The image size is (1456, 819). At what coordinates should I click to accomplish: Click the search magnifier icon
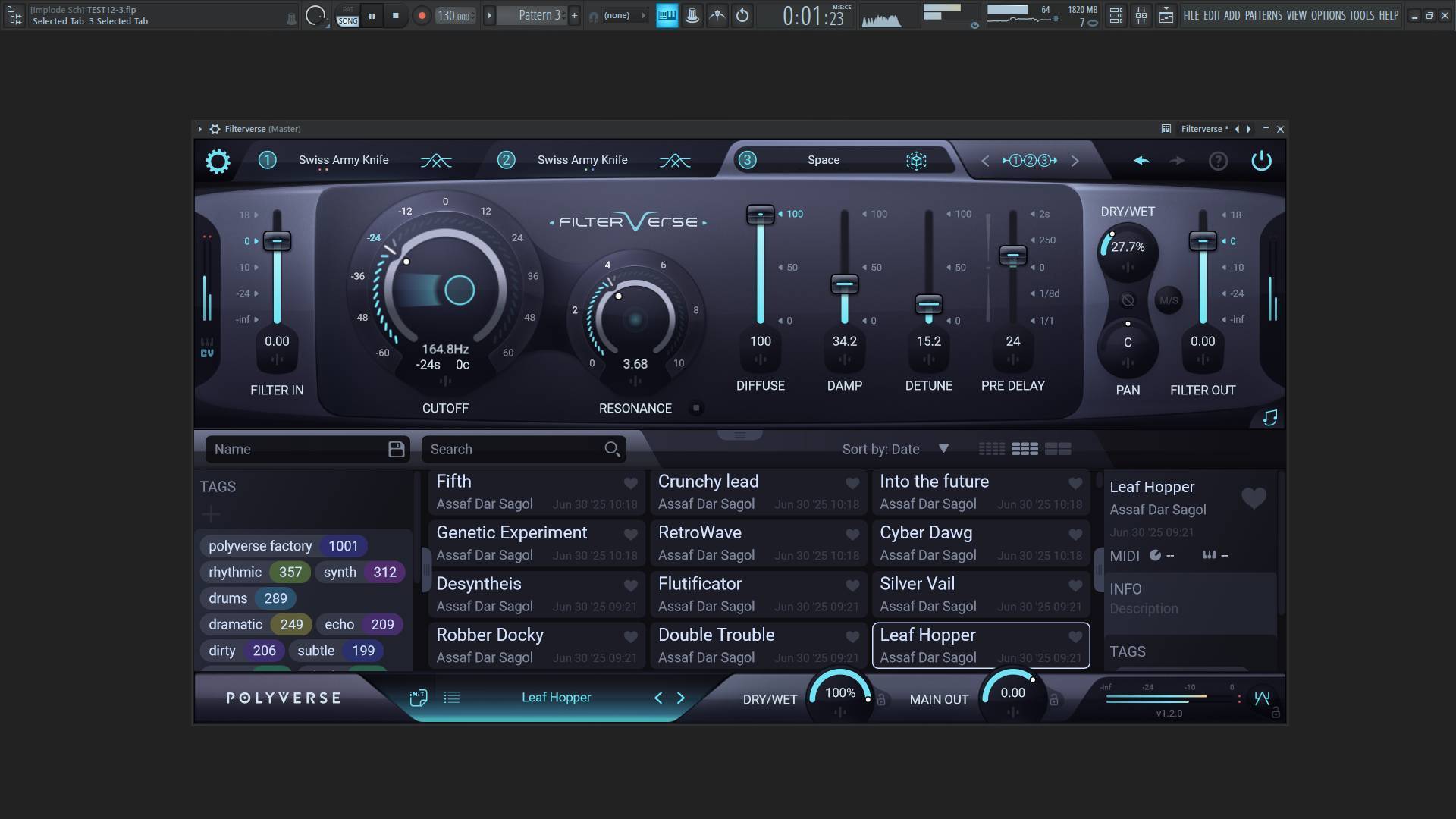click(612, 449)
